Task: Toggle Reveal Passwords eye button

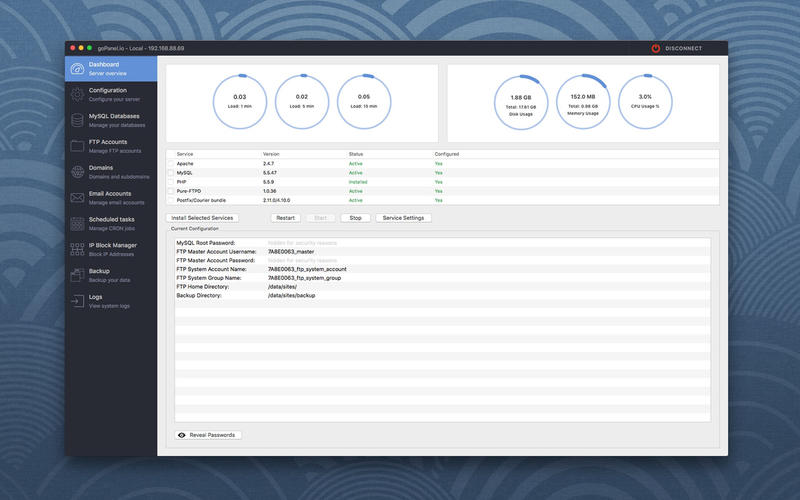Action: tap(207, 435)
